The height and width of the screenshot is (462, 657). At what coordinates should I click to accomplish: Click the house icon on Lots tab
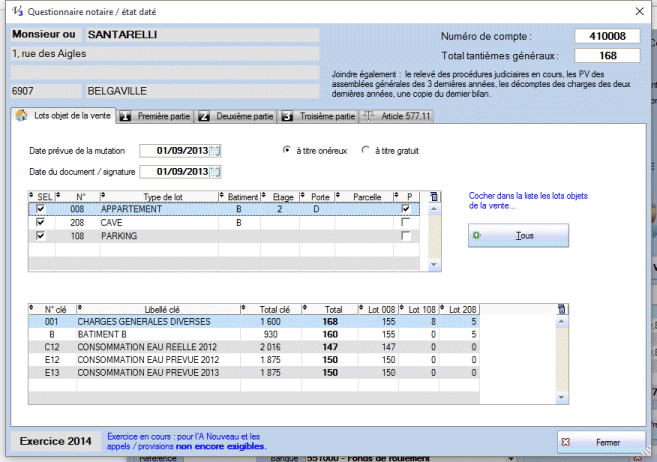(21, 116)
